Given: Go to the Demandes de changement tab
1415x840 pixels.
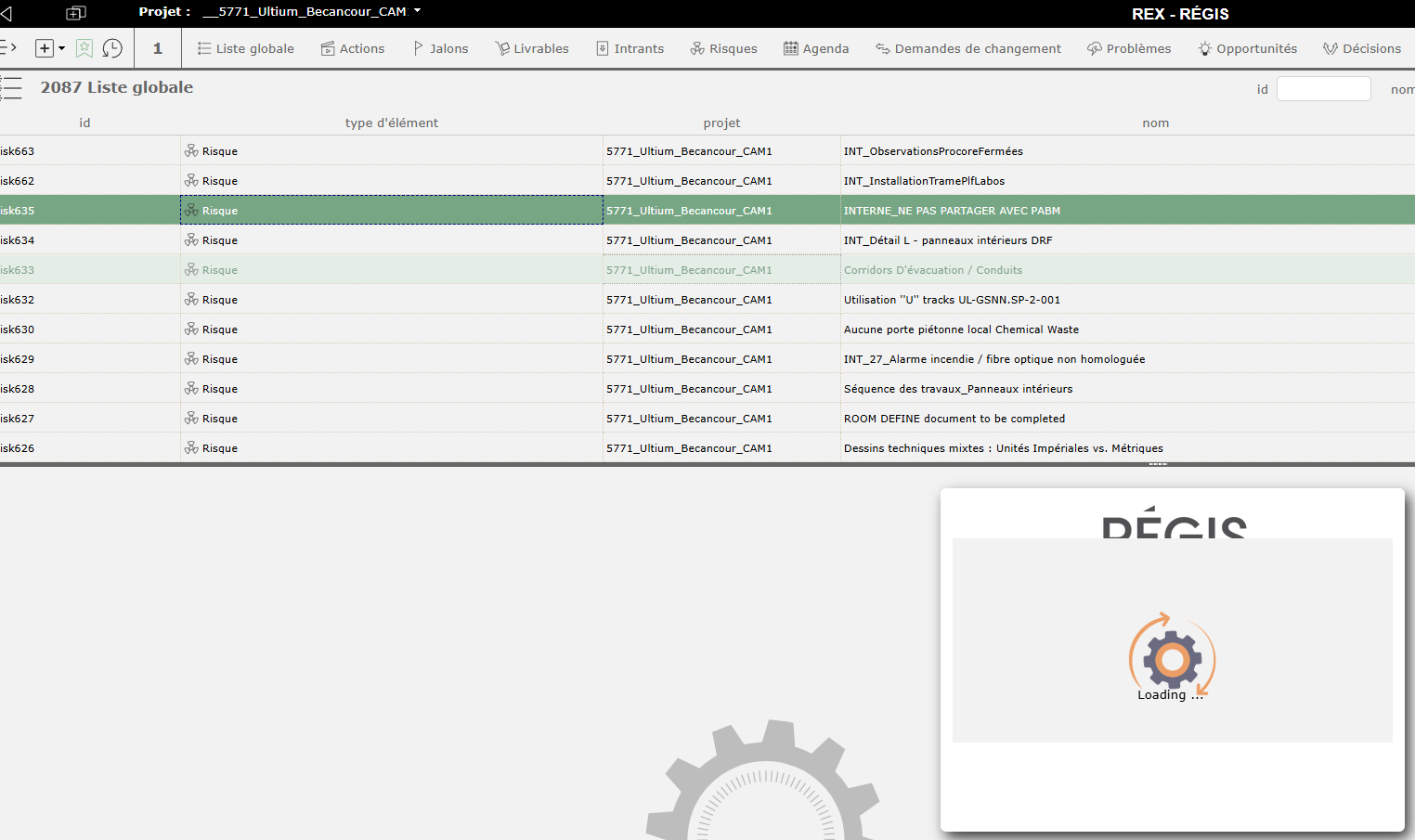Looking at the screenshot, I should click(967, 48).
